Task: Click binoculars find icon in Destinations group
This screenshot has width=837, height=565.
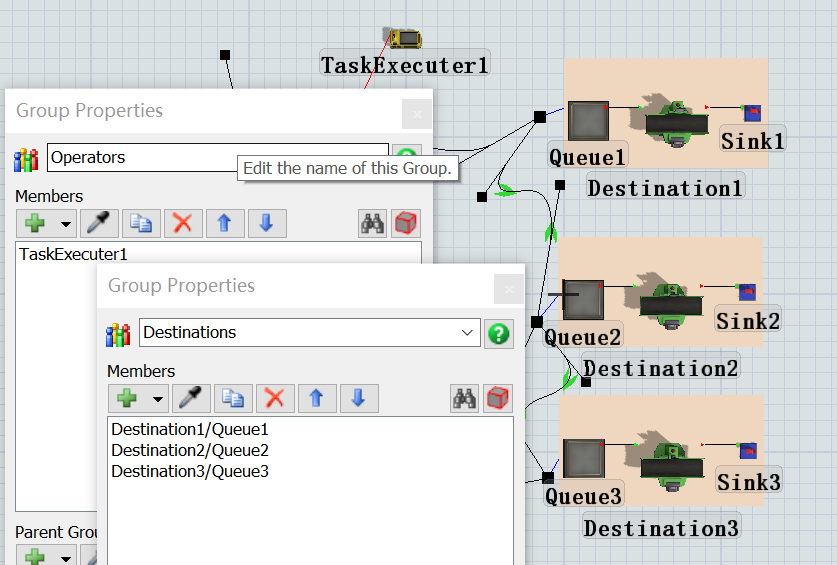Action: tap(464, 398)
